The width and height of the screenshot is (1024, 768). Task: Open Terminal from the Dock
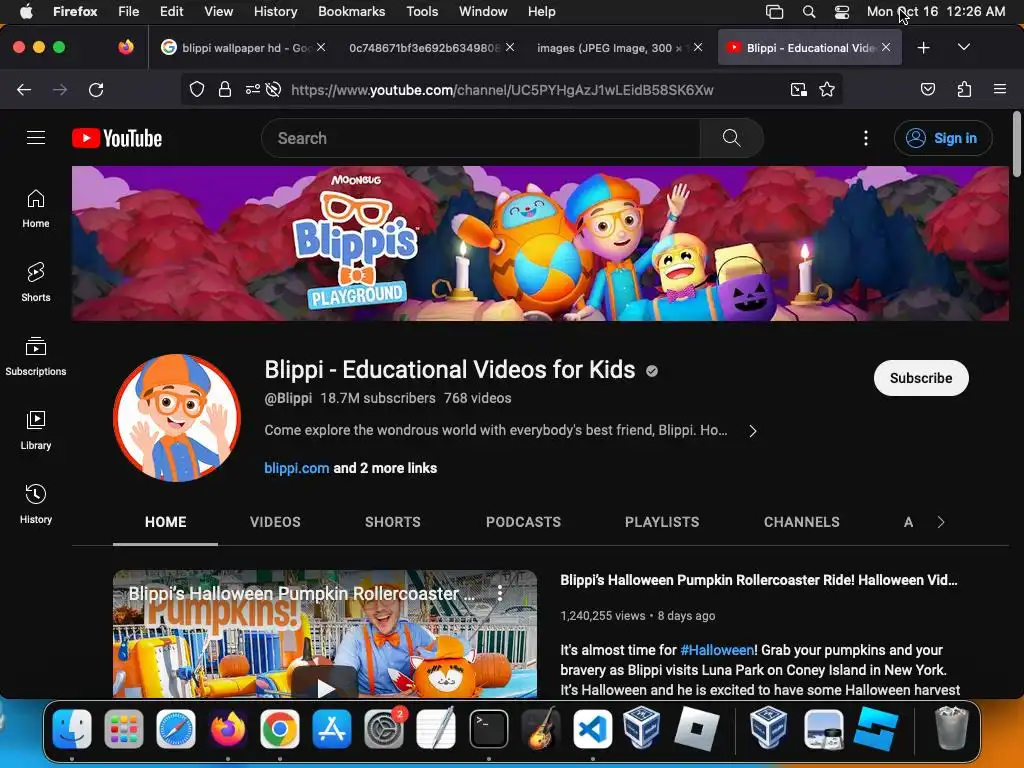click(488, 729)
